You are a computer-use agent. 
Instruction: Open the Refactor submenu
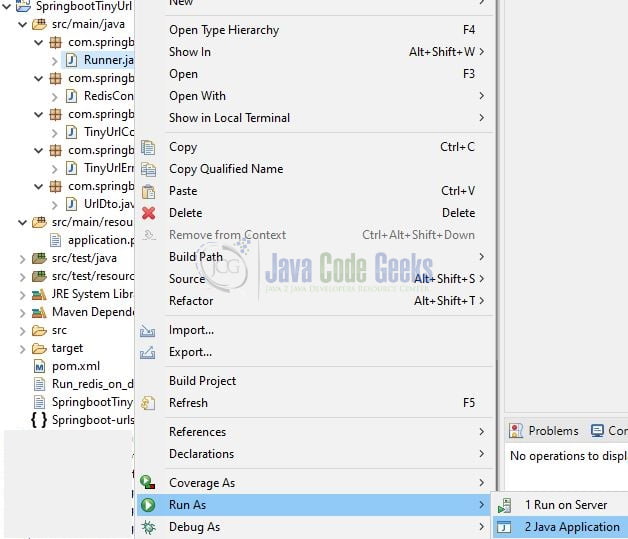315,301
